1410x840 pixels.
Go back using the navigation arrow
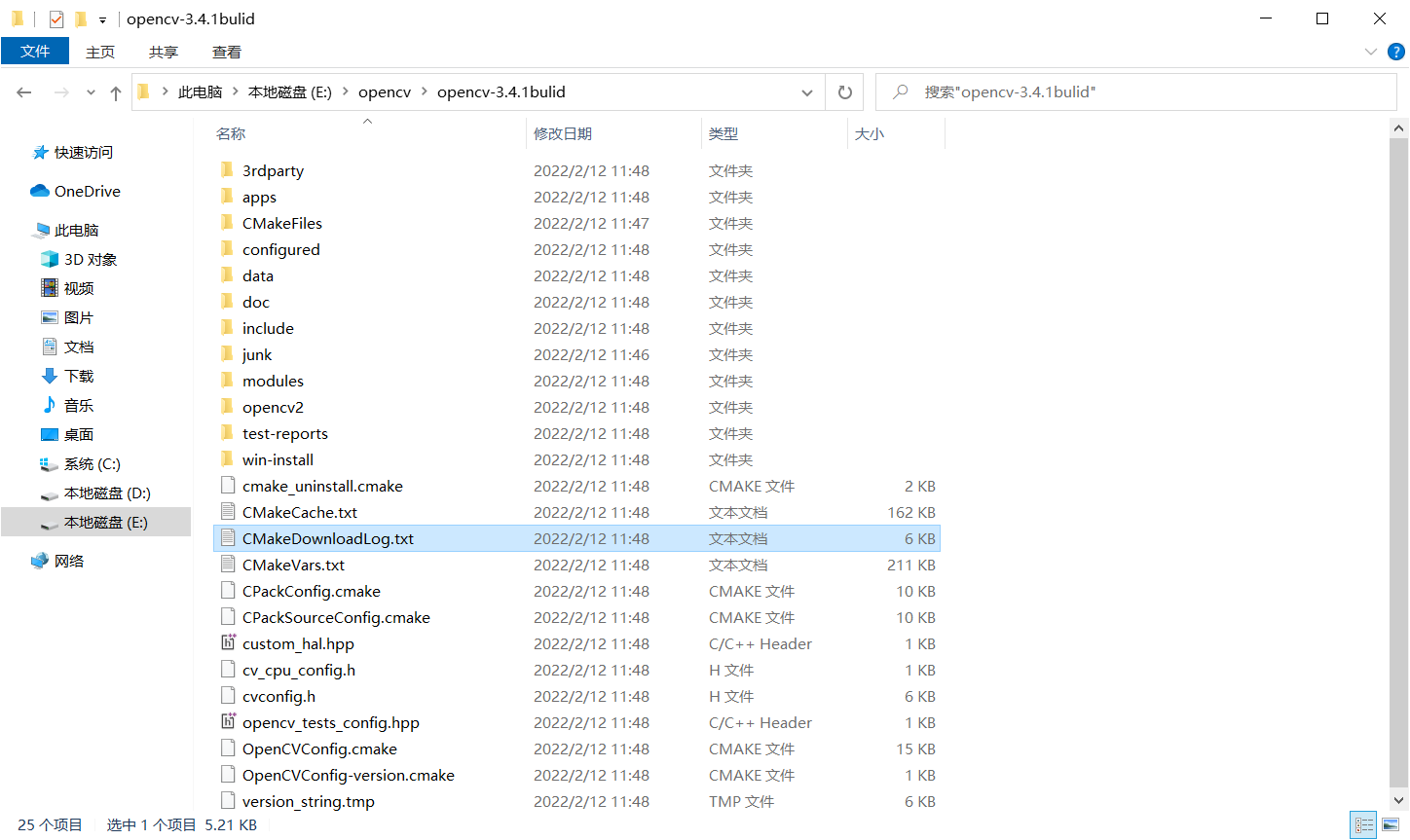pos(23,91)
